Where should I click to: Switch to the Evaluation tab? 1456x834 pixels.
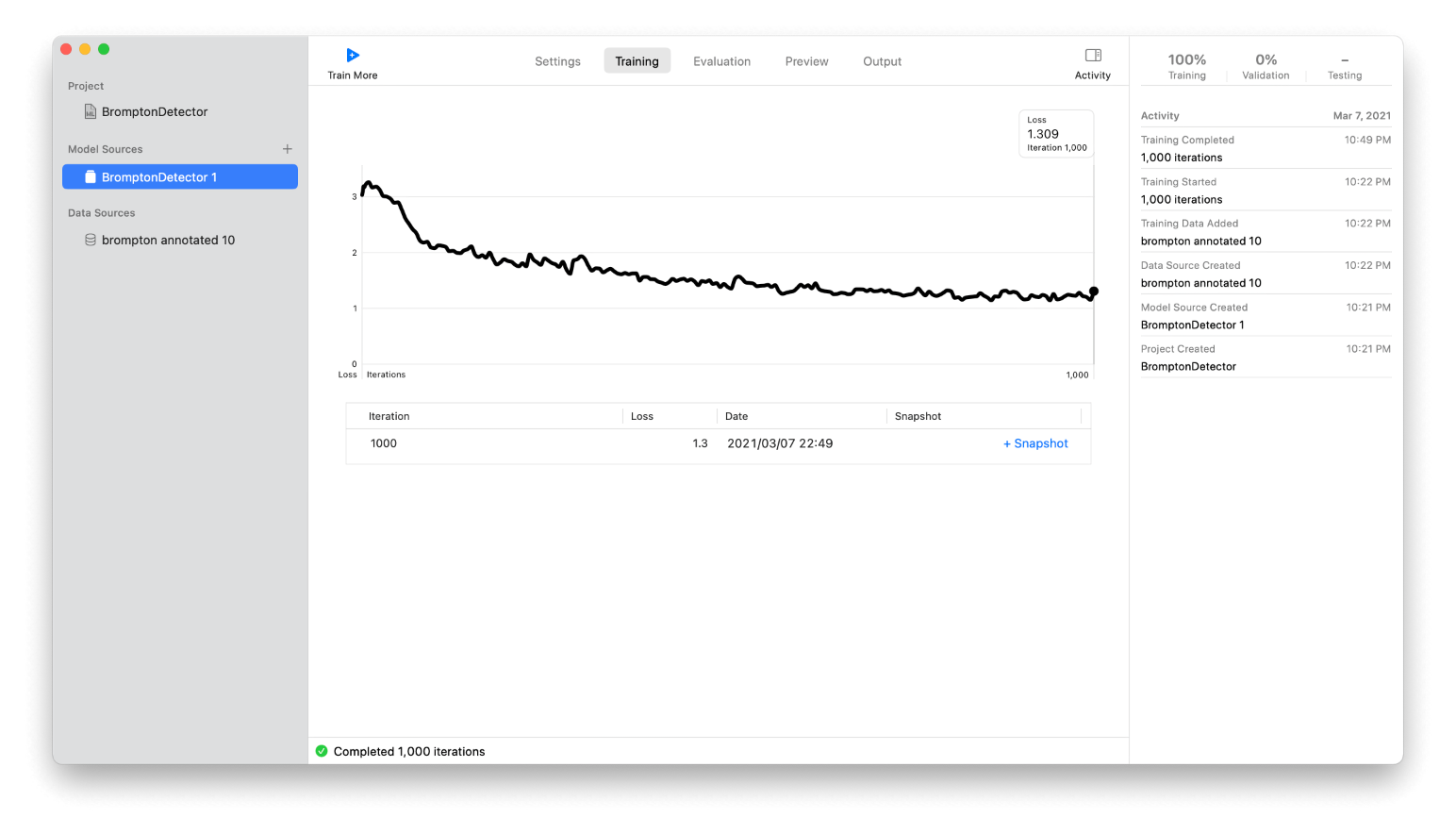pos(721,61)
